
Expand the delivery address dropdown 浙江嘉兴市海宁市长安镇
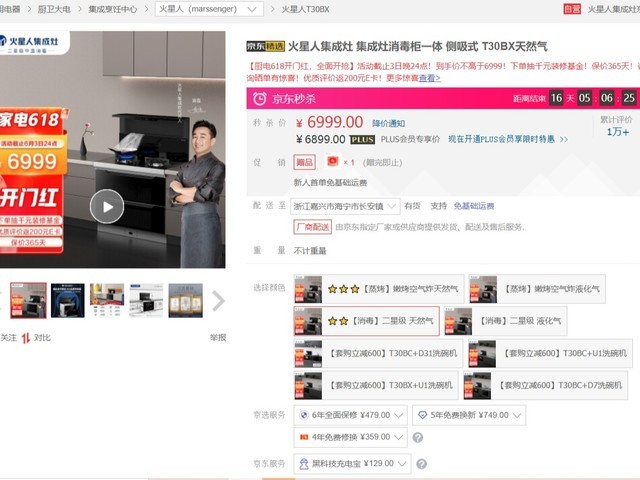click(x=344, y=206)
